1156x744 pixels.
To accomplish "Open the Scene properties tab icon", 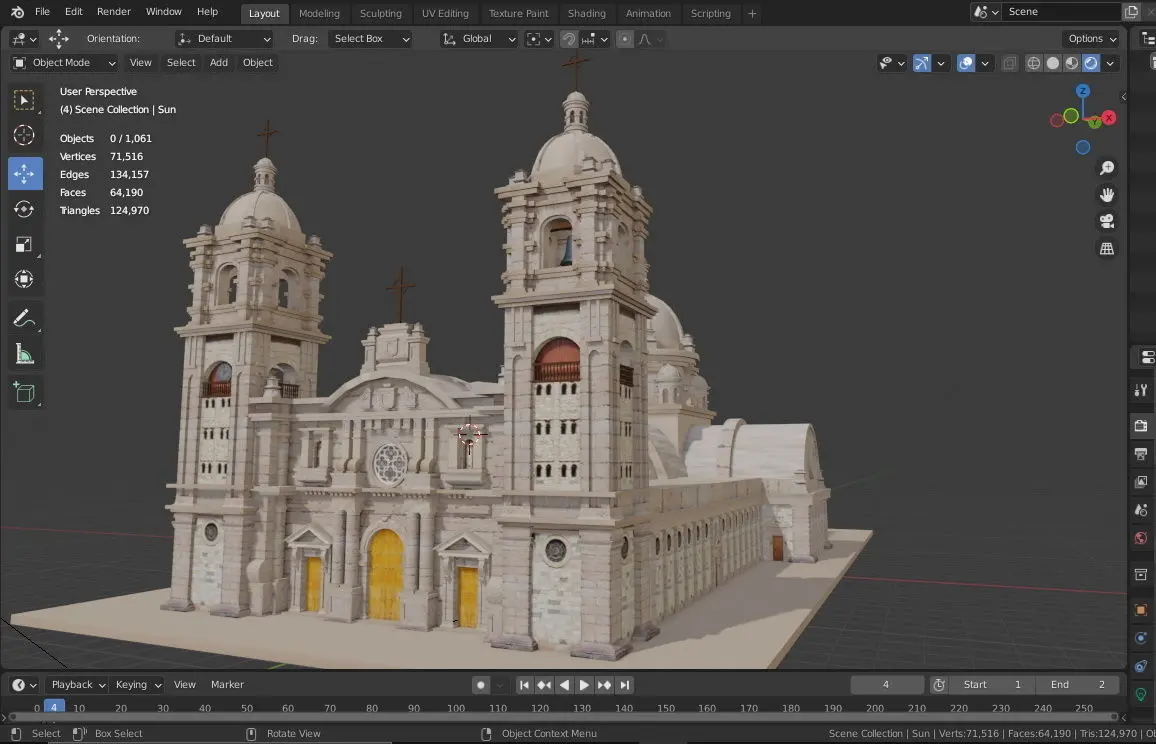I will (1141, 510).
